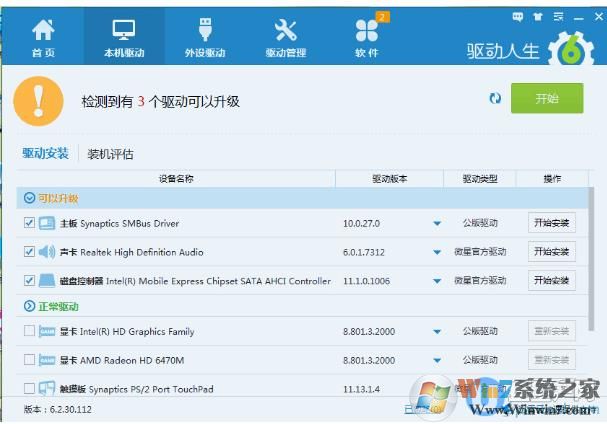
Task: Click the motherboard icon of Synaptics SMBus row
Action: click(47, 223)
